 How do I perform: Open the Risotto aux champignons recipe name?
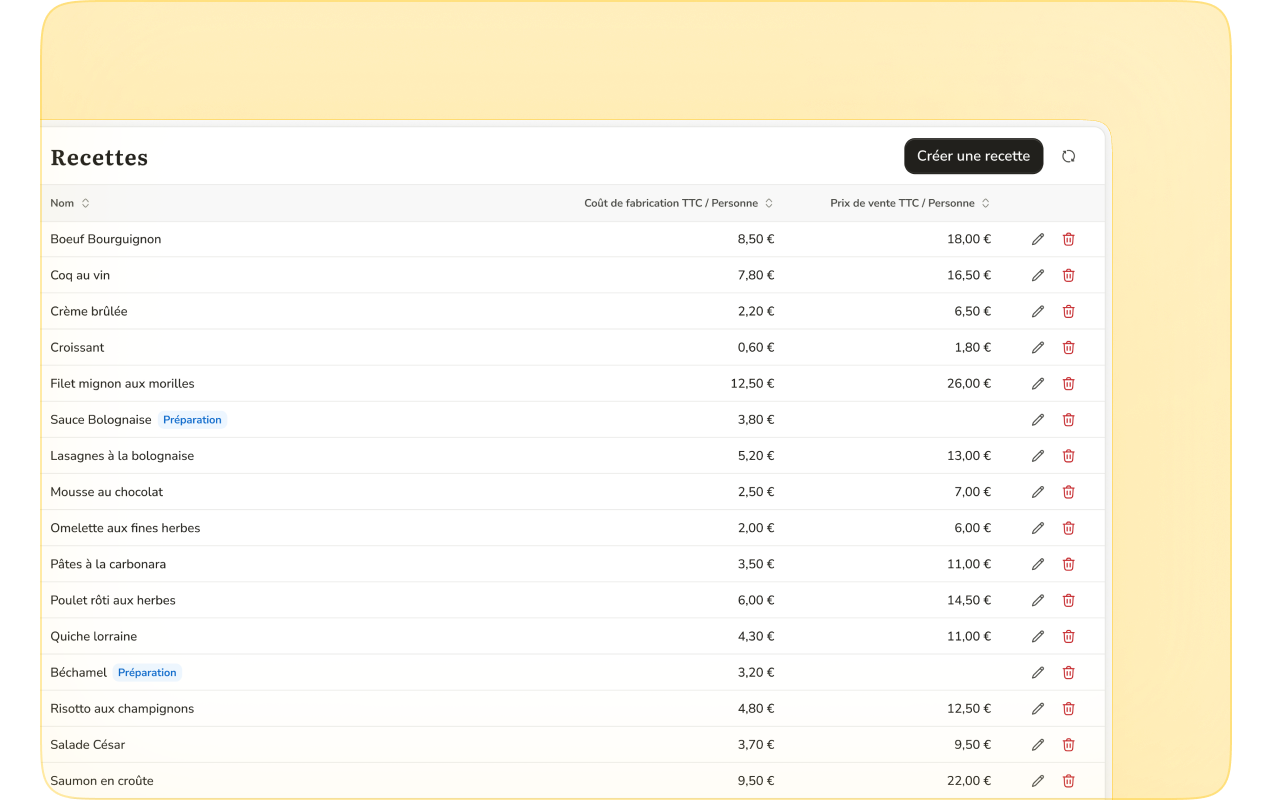[x=122, y=709]
